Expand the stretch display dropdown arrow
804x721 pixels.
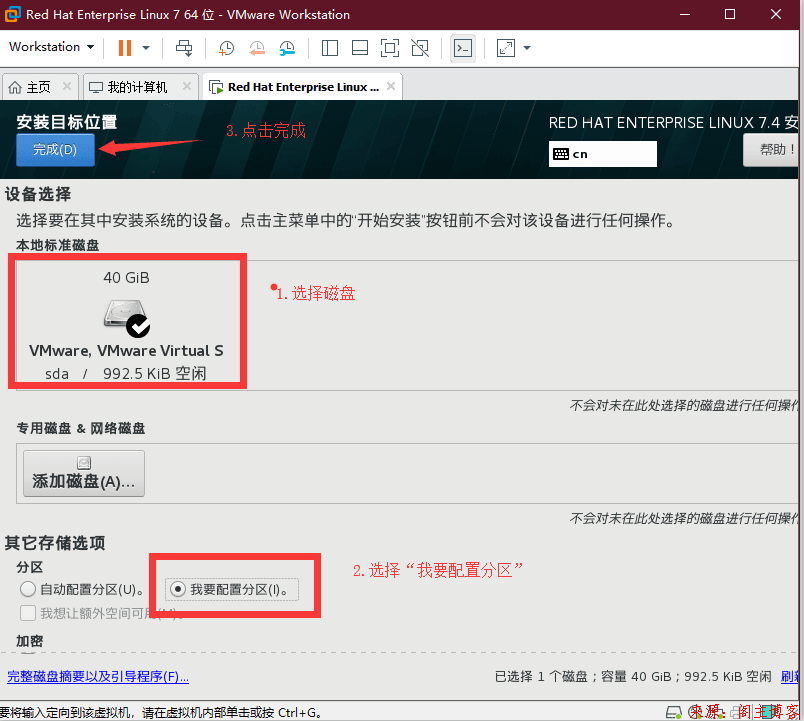tap(527, 48)
